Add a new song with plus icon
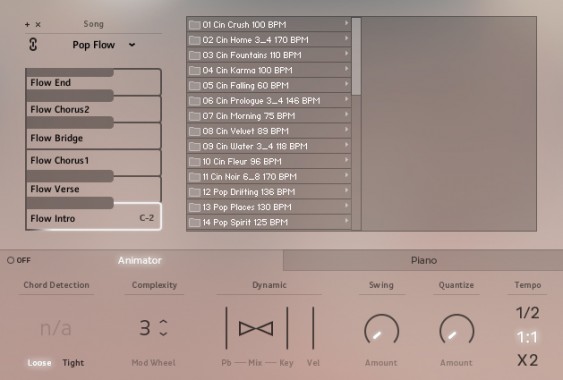 coord(27,24)
